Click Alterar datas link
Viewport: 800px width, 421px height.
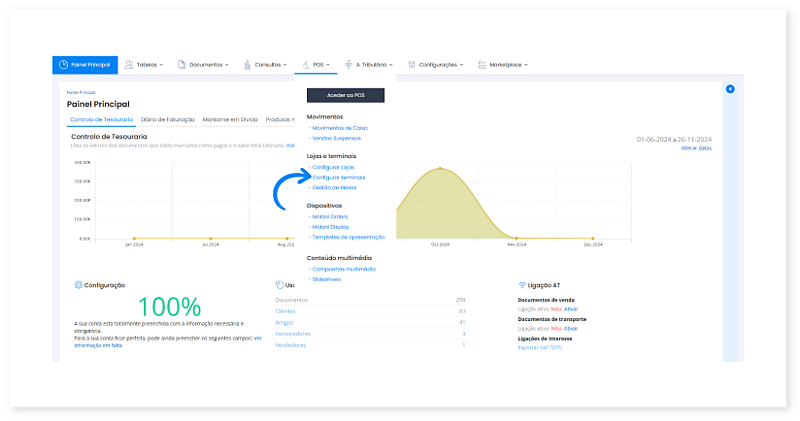tap(696, 148)
